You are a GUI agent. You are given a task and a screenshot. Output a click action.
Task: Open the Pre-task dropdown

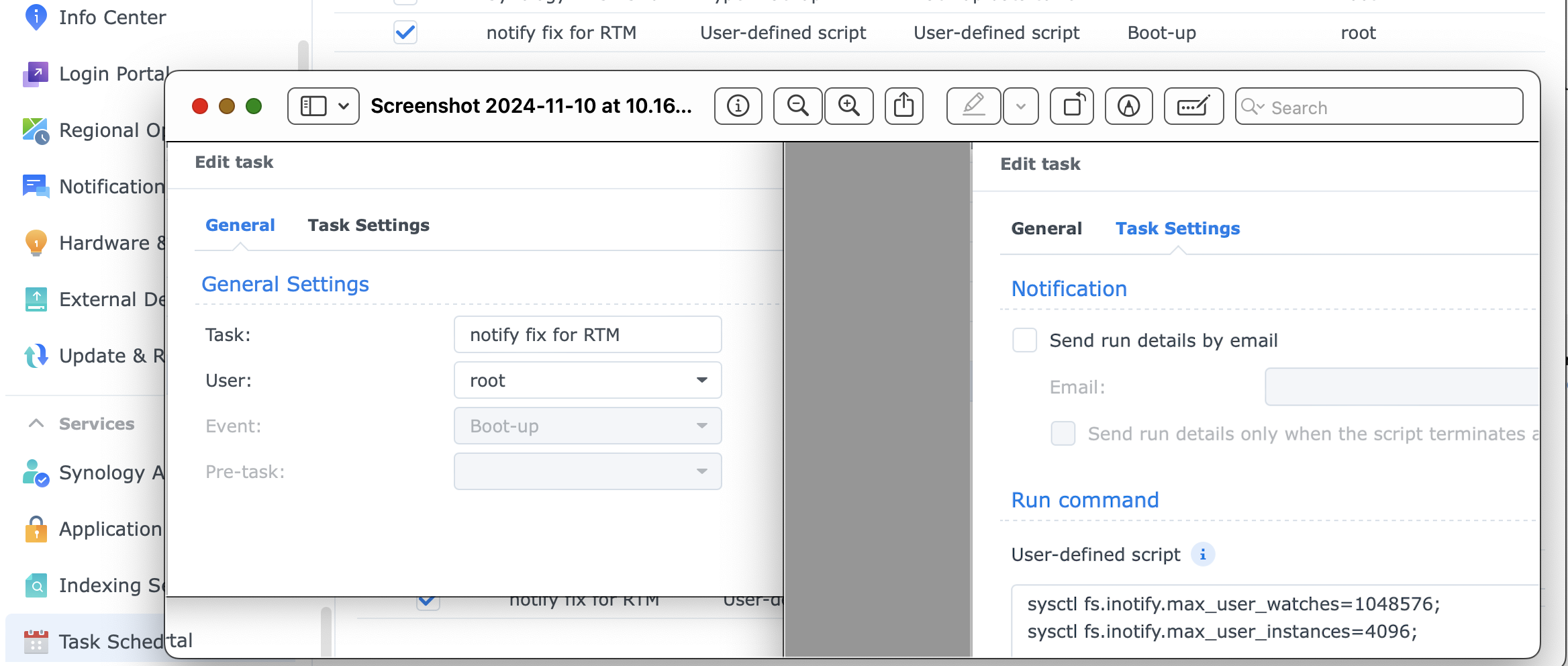tap(588, 472)
